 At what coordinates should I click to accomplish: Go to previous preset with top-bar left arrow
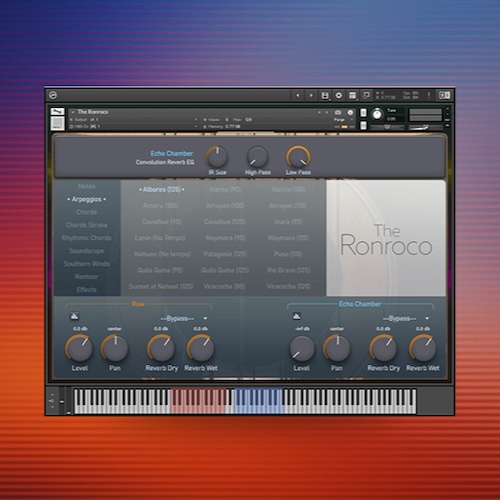click(x=298, y=95)
